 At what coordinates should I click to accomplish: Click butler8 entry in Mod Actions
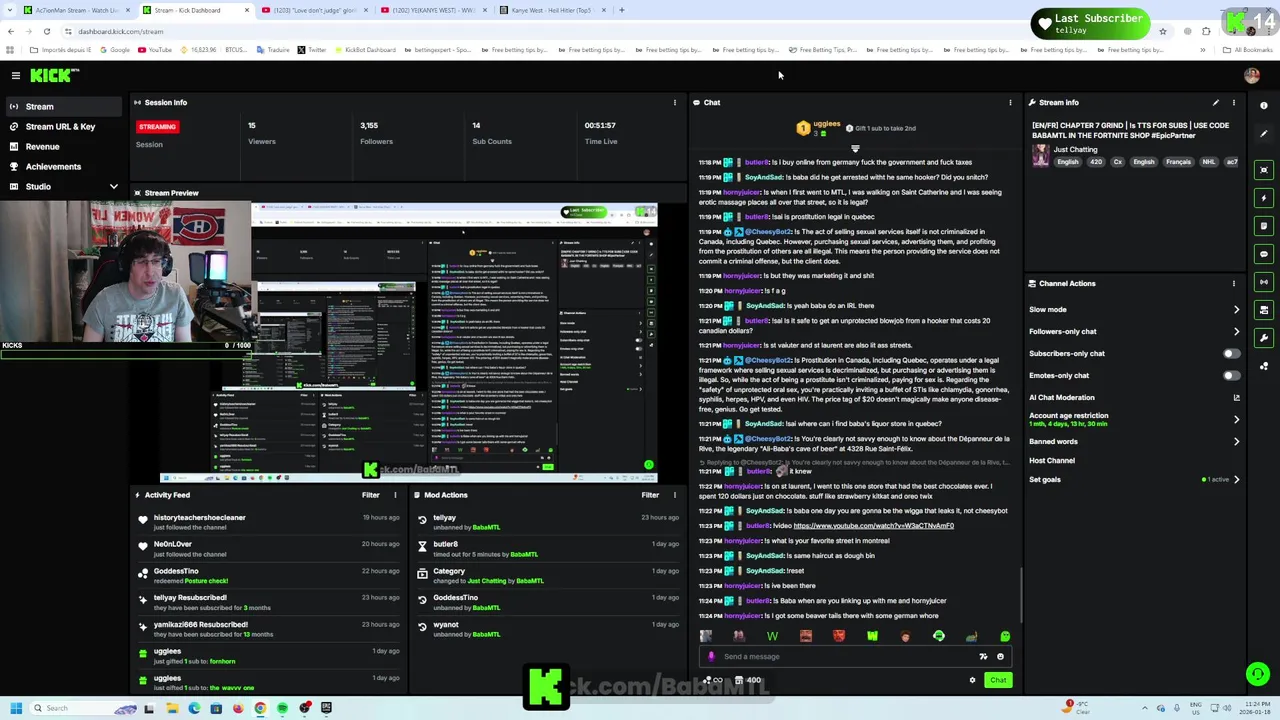445,544
